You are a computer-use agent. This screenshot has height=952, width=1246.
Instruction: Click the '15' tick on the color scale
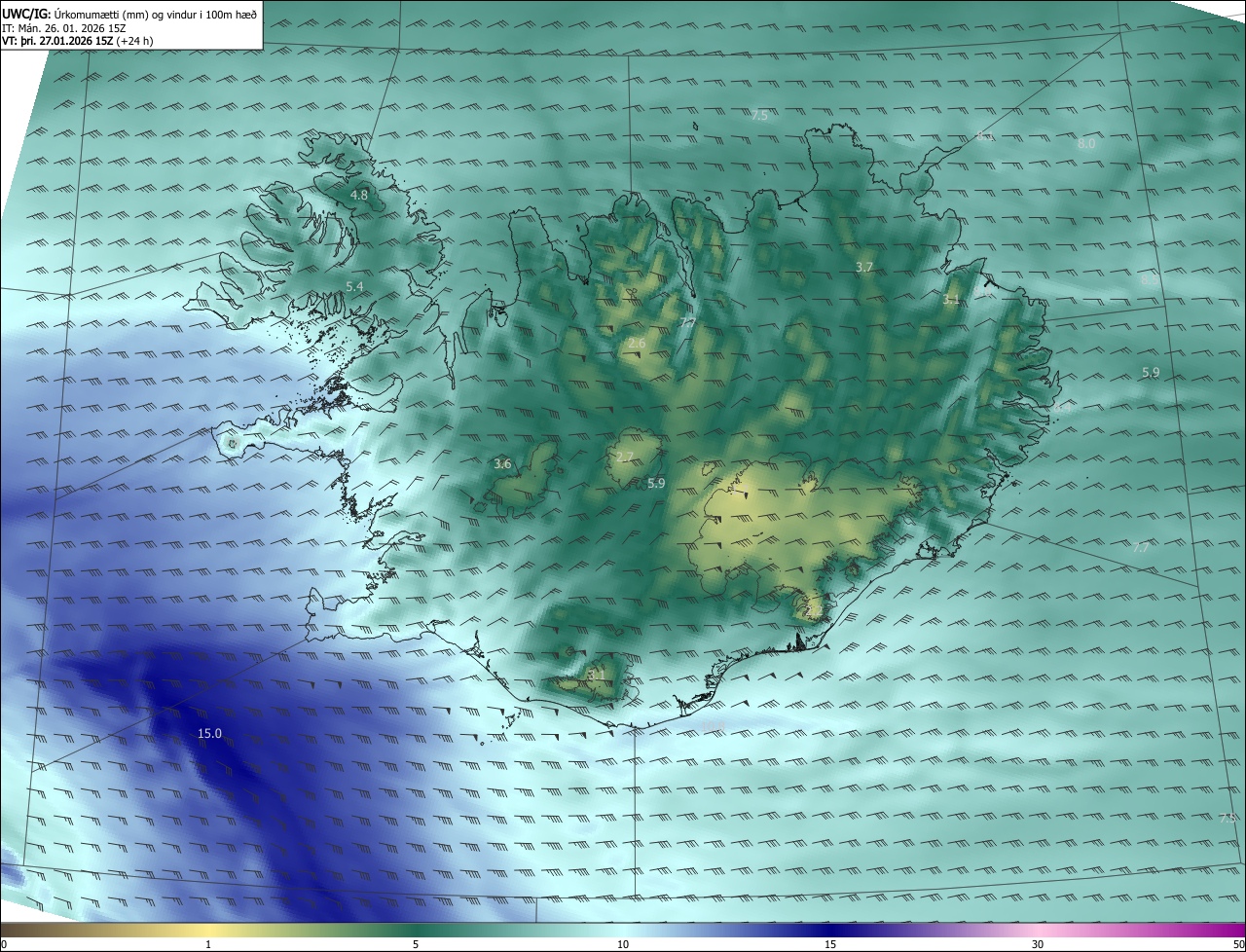830,944
